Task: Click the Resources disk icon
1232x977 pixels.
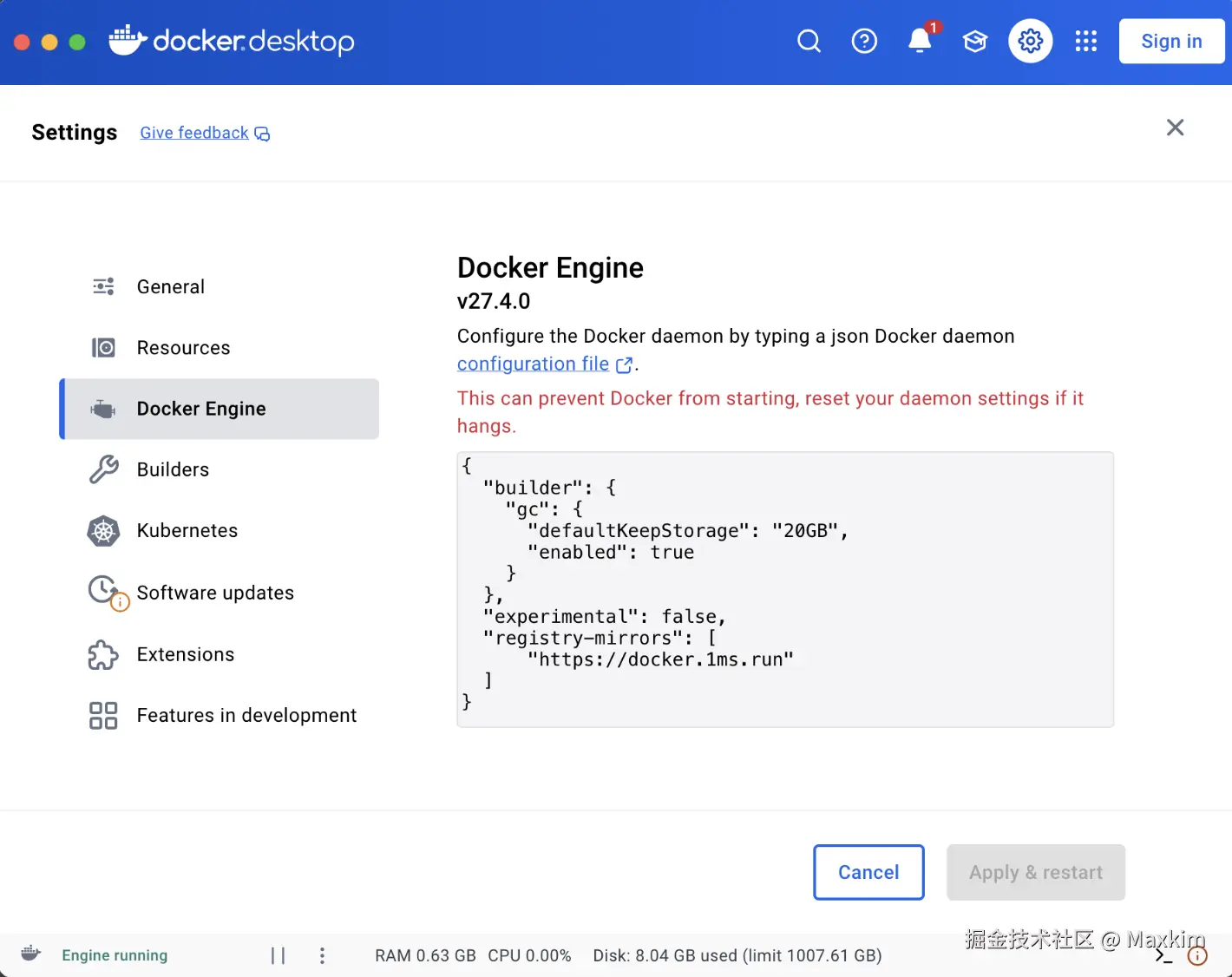Action: (x=103, y=347)
